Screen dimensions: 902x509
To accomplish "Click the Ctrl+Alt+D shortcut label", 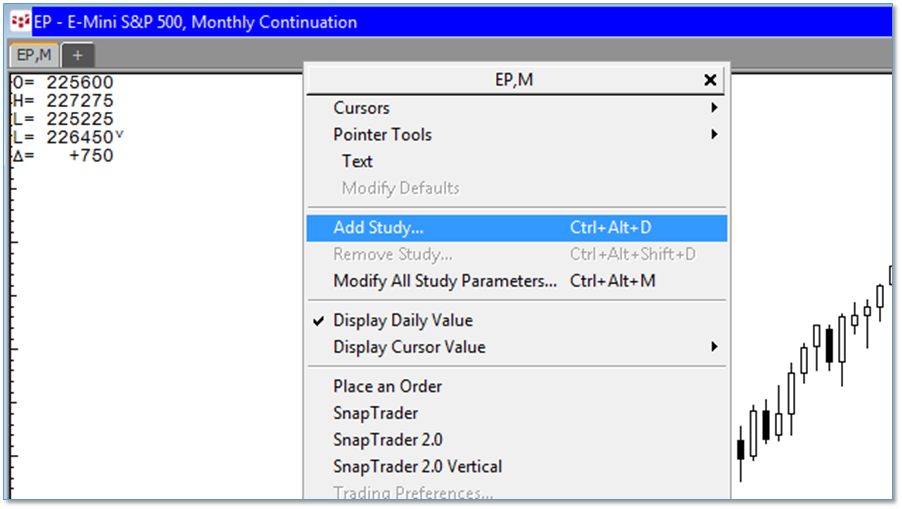I will (610, 228).
